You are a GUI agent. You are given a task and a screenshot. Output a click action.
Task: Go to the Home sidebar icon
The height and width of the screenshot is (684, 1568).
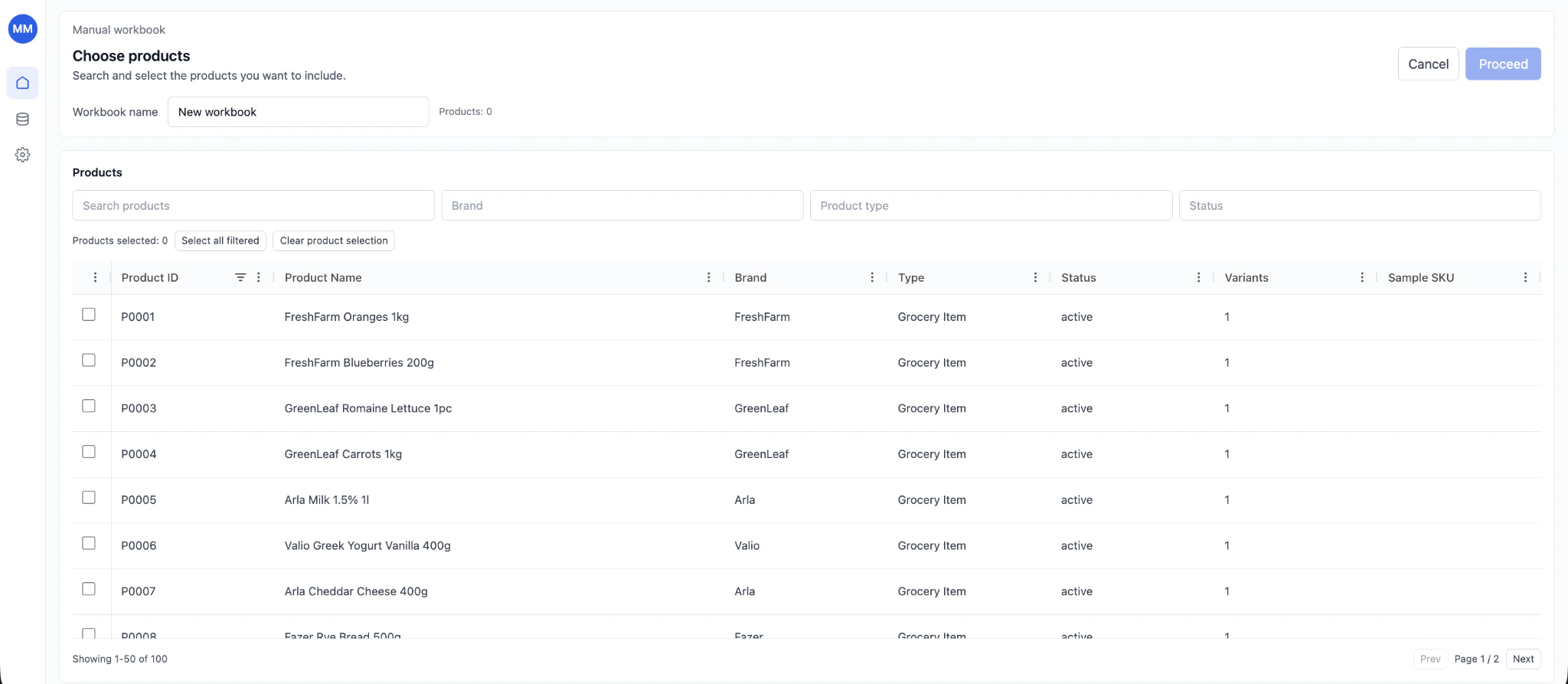tap(23, 83)
